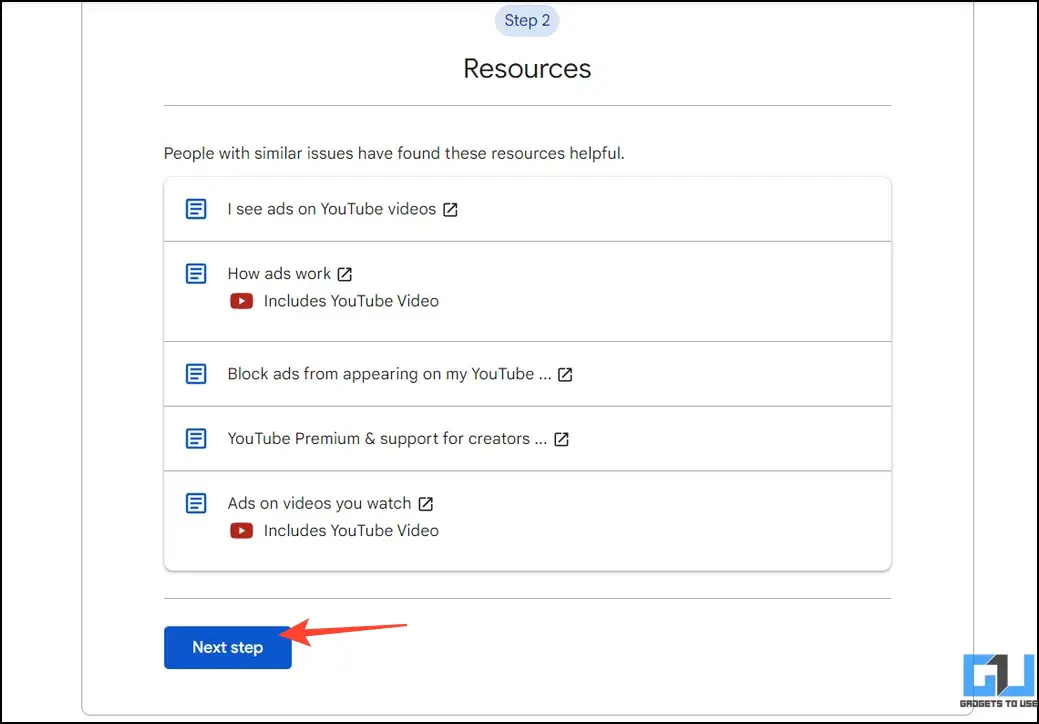Click 'Includes YouTube Video' text under 'How ads work'

(351, 301)
